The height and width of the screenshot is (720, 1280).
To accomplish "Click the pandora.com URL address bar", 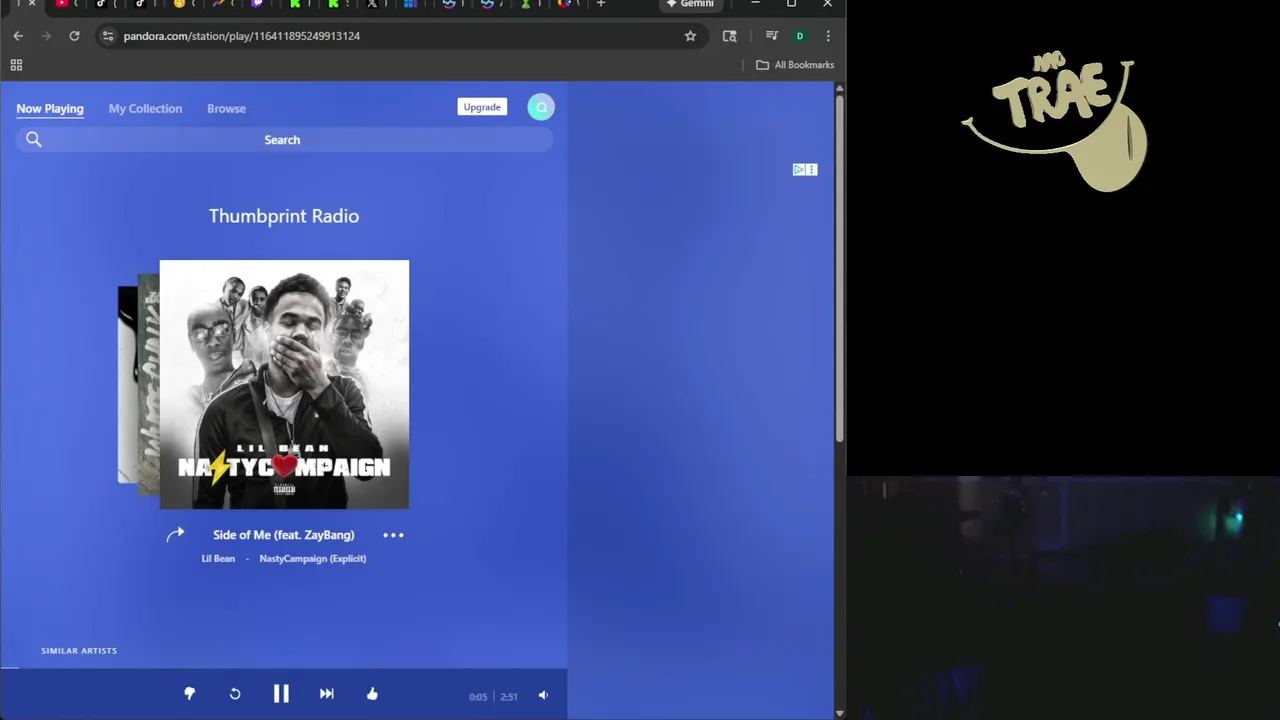I will [400, 36].
